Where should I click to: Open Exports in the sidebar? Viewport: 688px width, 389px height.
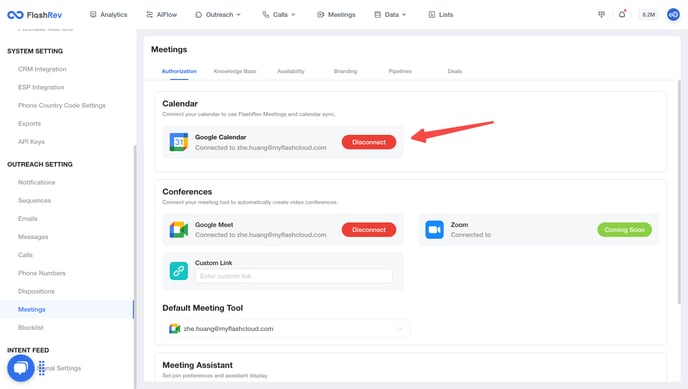(29, 124)
